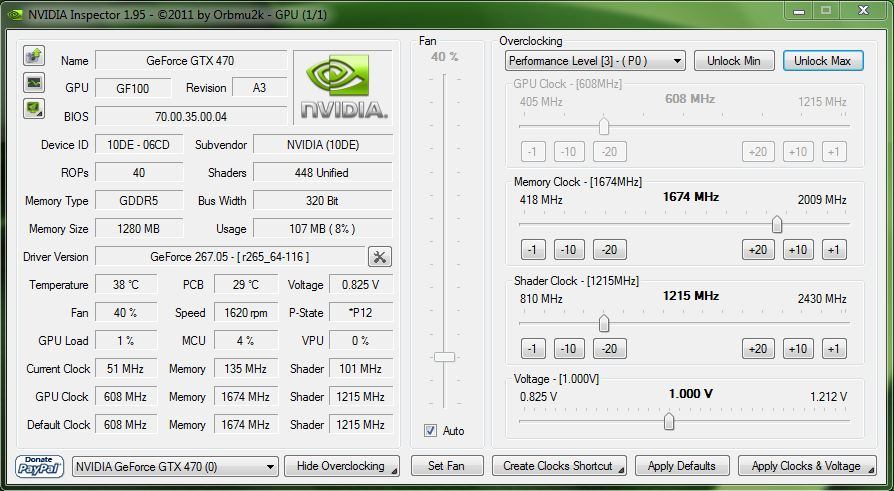
Task: Click Hide Overclocking button
Action: [342, 466]
